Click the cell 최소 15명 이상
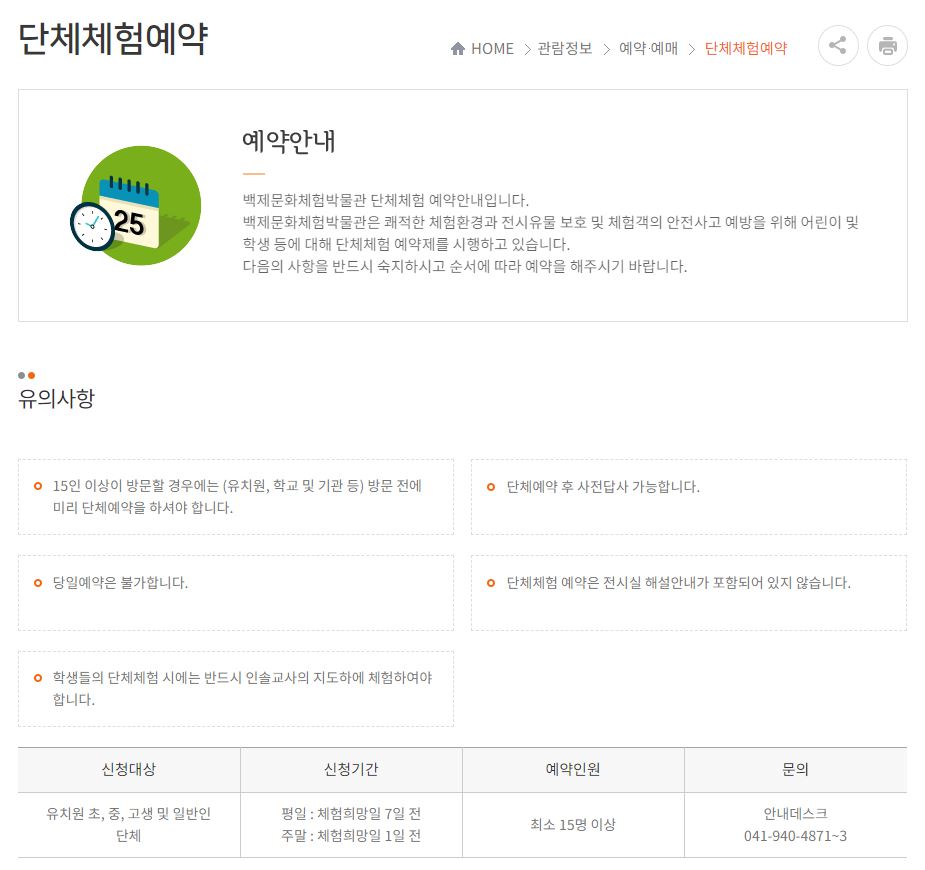Screen dimensions: 925x870 [x=573, y=825]
